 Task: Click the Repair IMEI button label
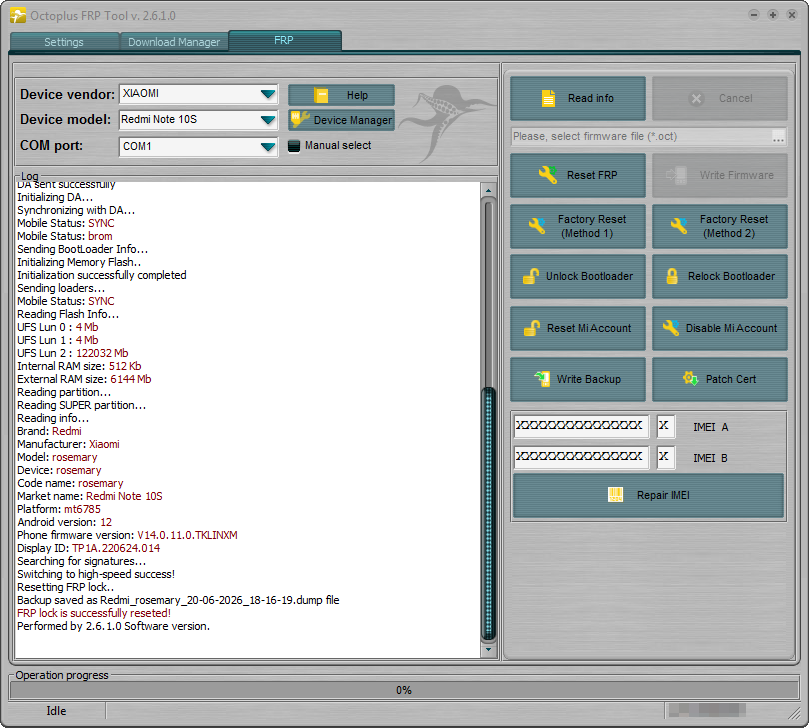click(x=663, y=495)
